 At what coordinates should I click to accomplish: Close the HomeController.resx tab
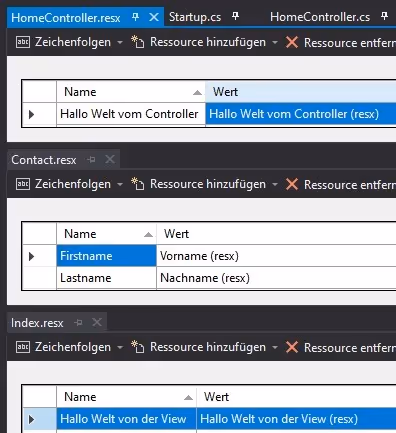[154, 17]
